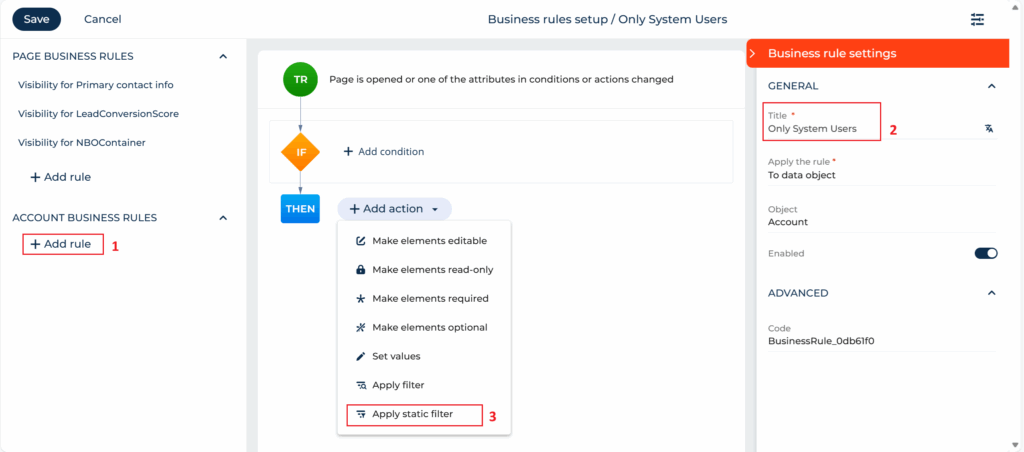The image size is (1024, 452).
Task: Select Make elements read-only option
Action: point(432,270)
